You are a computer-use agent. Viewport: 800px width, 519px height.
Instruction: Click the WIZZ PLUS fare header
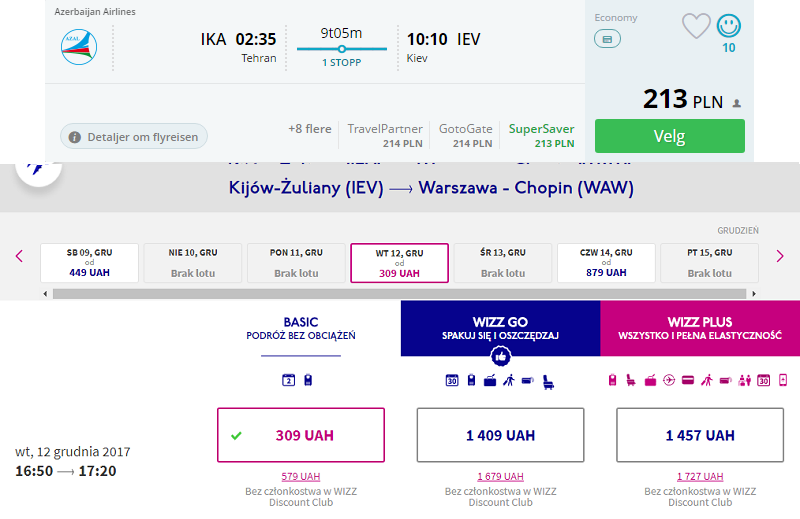(700, 328)
